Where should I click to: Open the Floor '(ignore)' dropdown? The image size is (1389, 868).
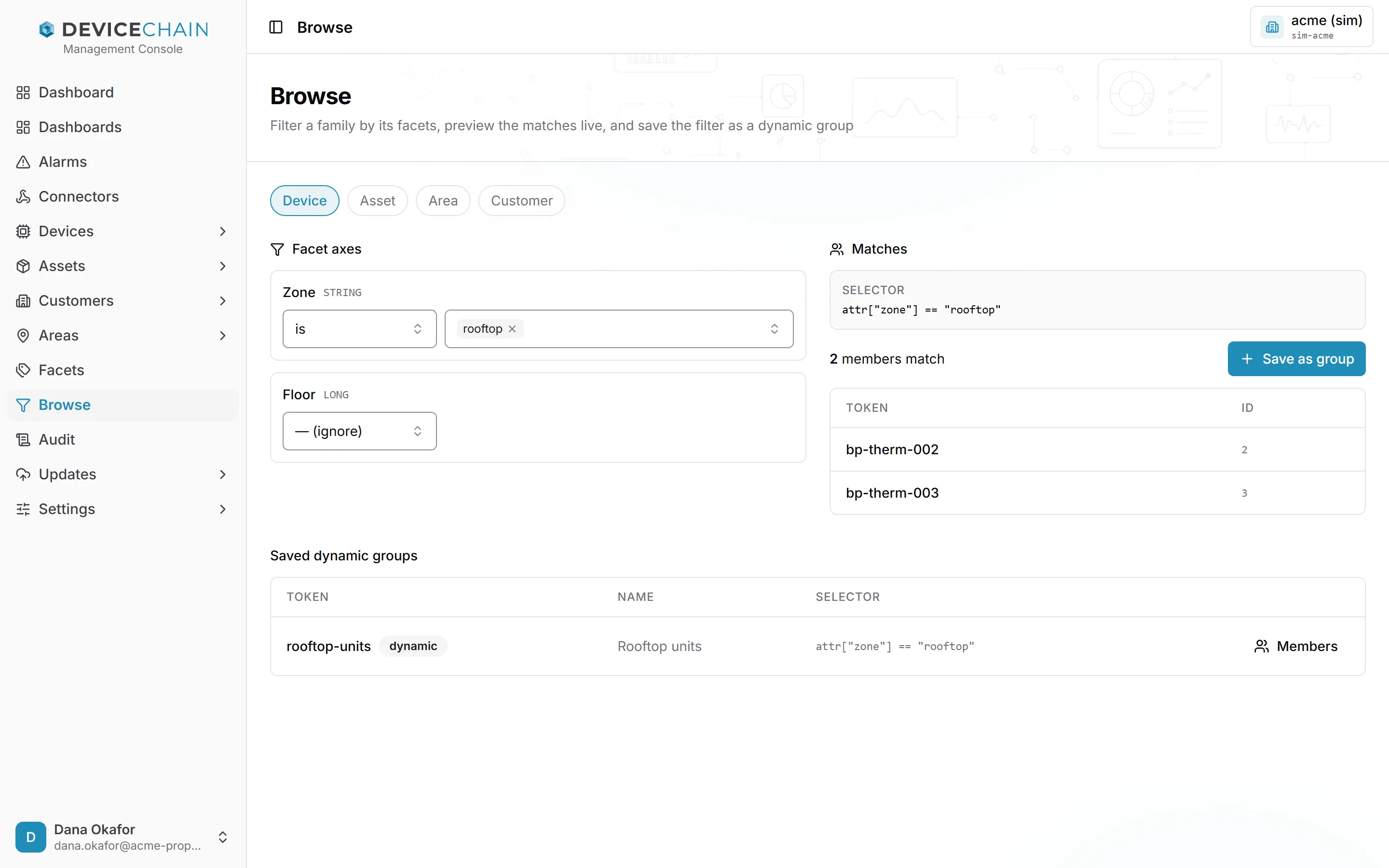pos(359,431)
